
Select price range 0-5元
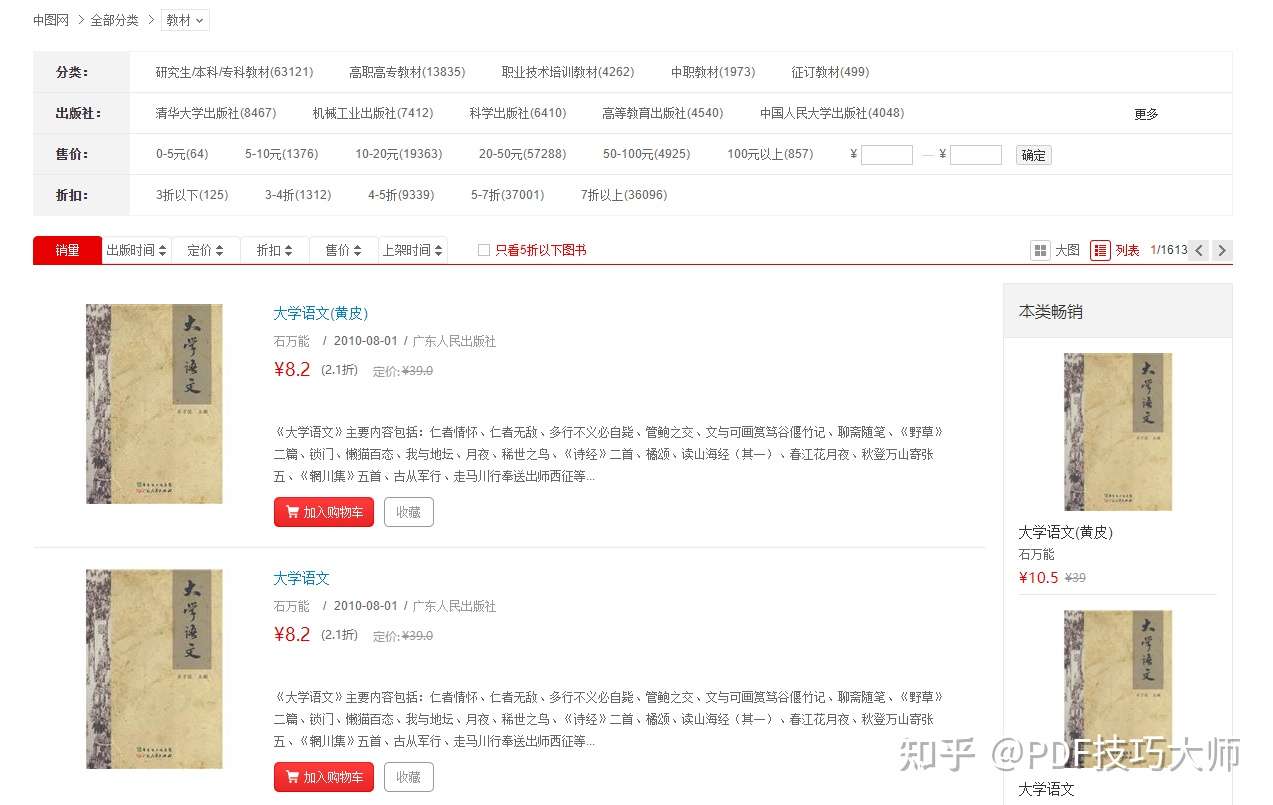tap(182, 154)
